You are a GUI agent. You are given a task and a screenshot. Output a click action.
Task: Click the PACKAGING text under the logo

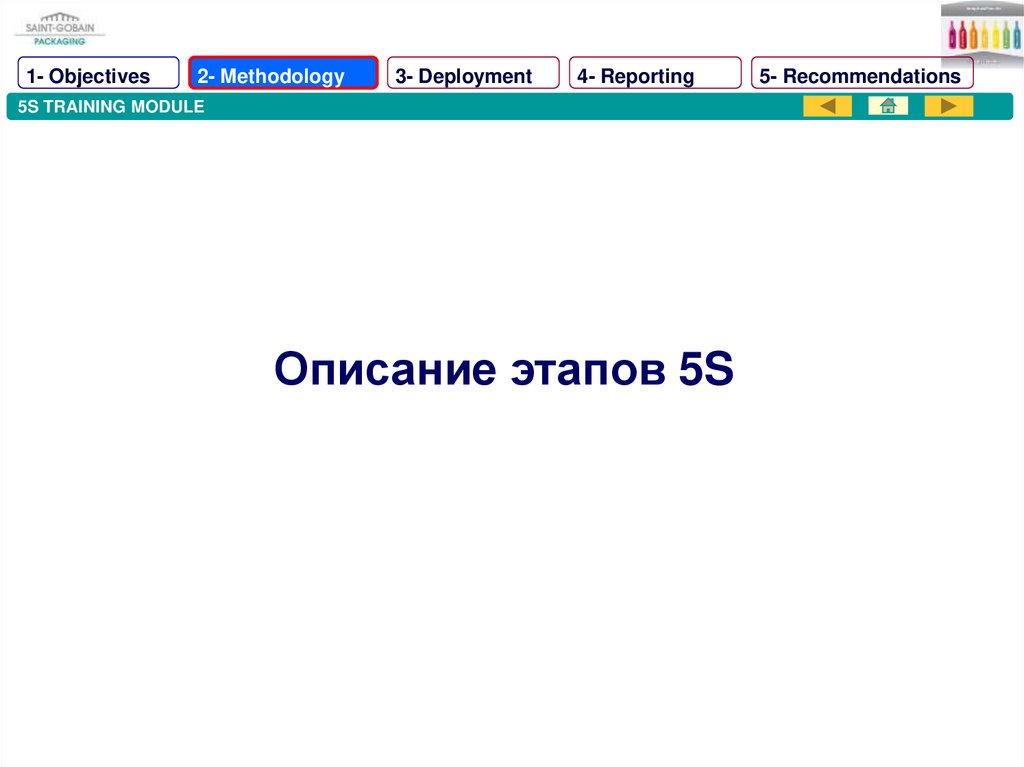coord(59,41)
